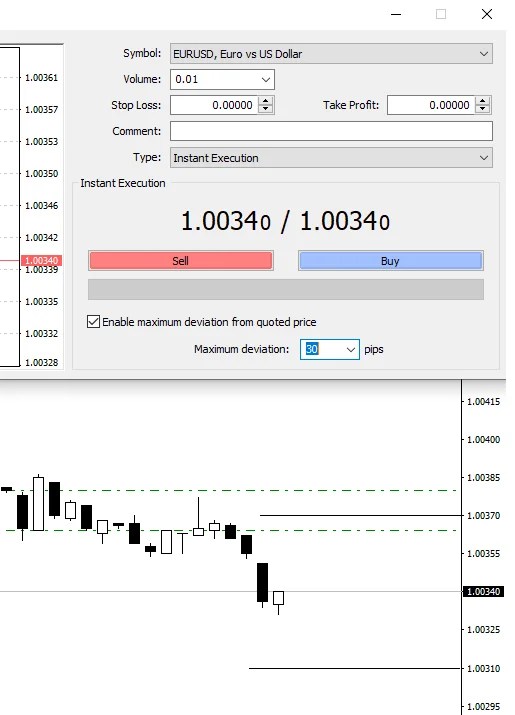Click the 1.00370 price label on the main chart scale

[x=484, y=516]
